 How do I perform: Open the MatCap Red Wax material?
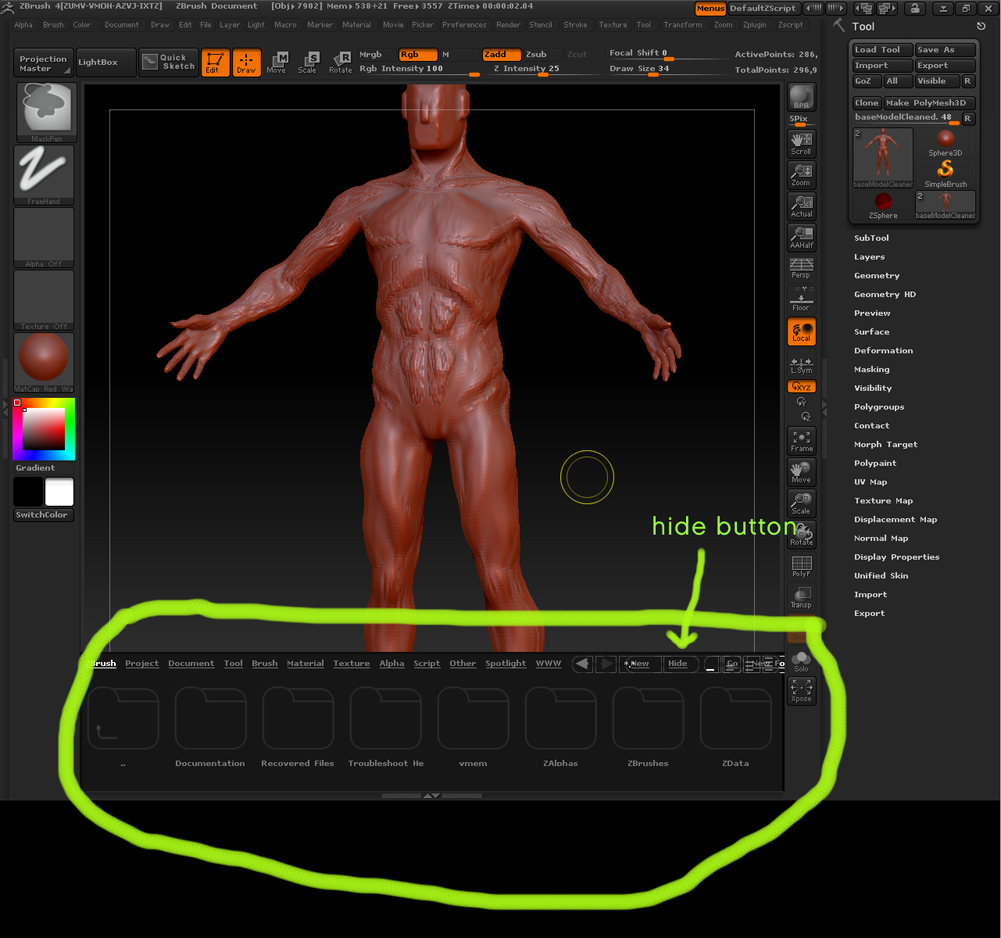tap(44, 362)
